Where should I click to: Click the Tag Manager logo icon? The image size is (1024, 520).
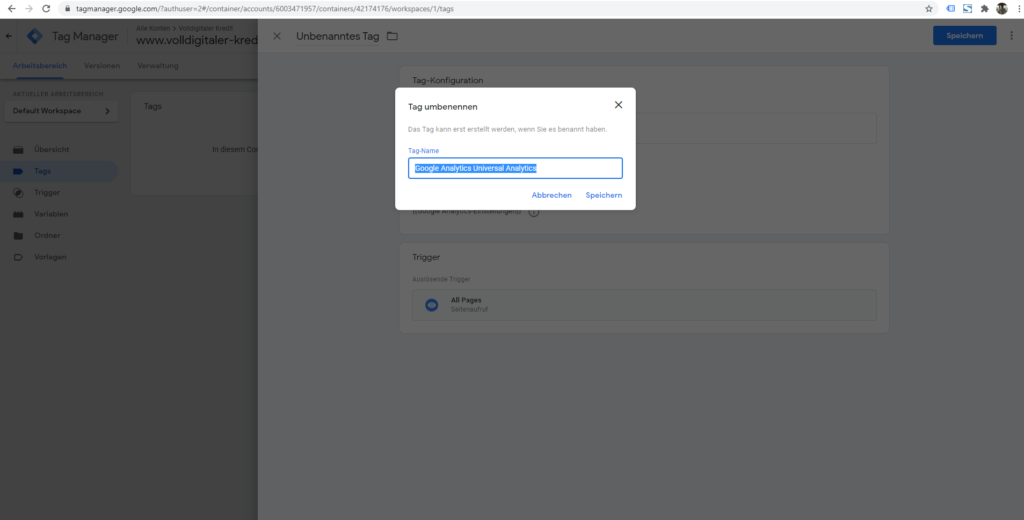pos(35,36)
